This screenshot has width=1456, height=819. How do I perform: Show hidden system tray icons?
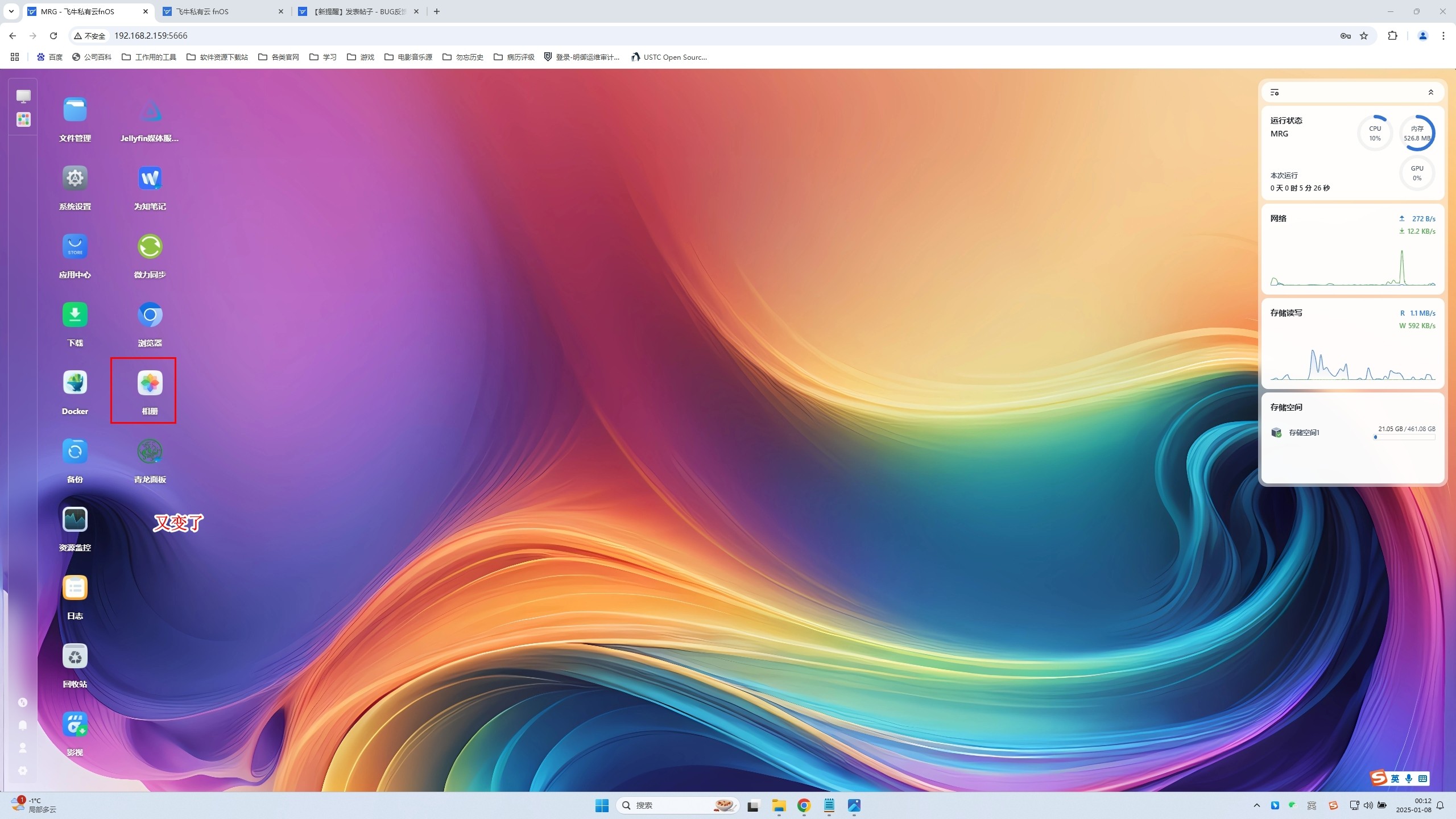[1257, 805]
